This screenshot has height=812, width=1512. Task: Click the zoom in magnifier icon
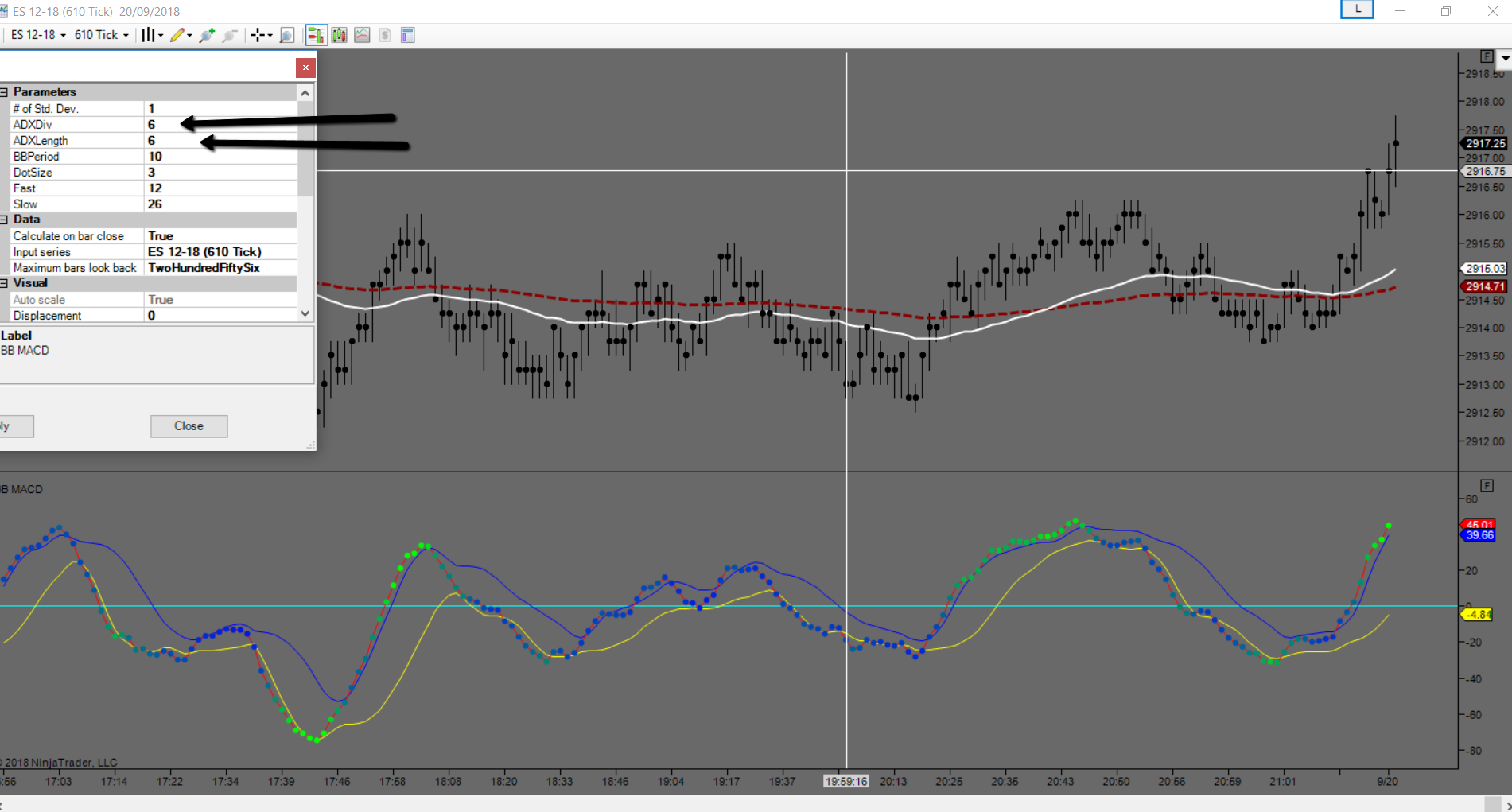point(207,35)
